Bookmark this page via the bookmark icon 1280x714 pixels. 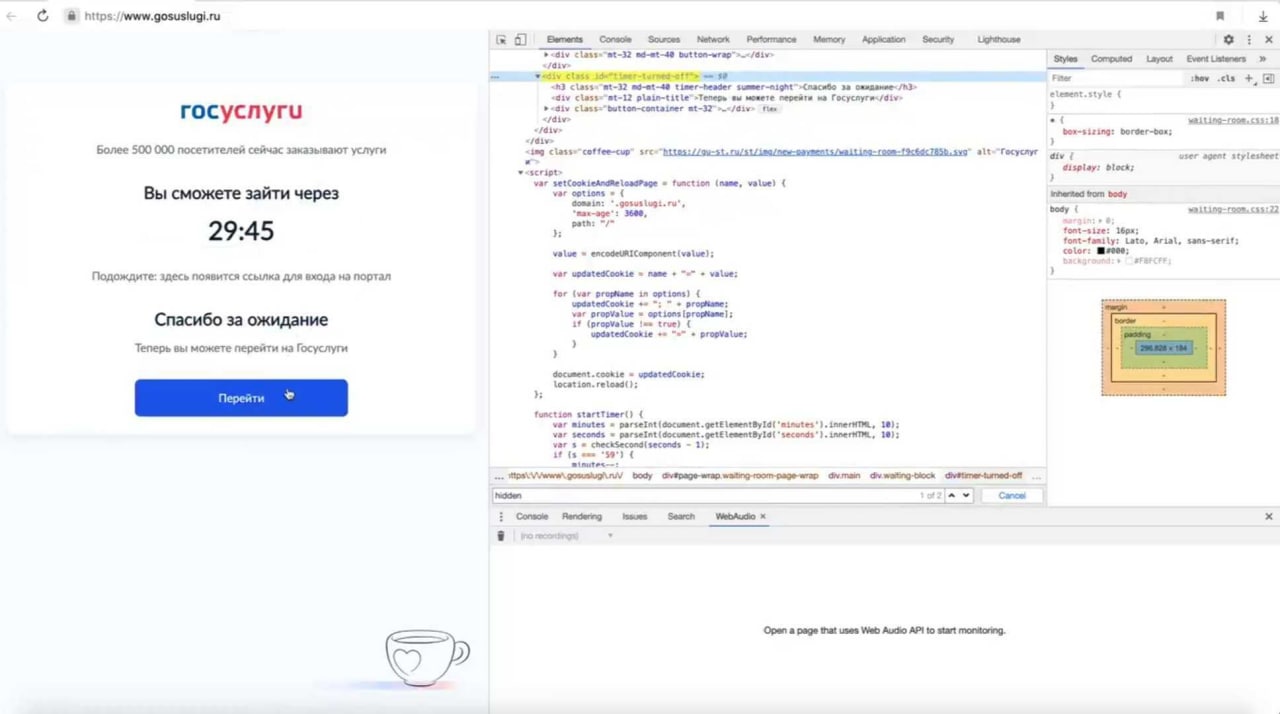1220,16
